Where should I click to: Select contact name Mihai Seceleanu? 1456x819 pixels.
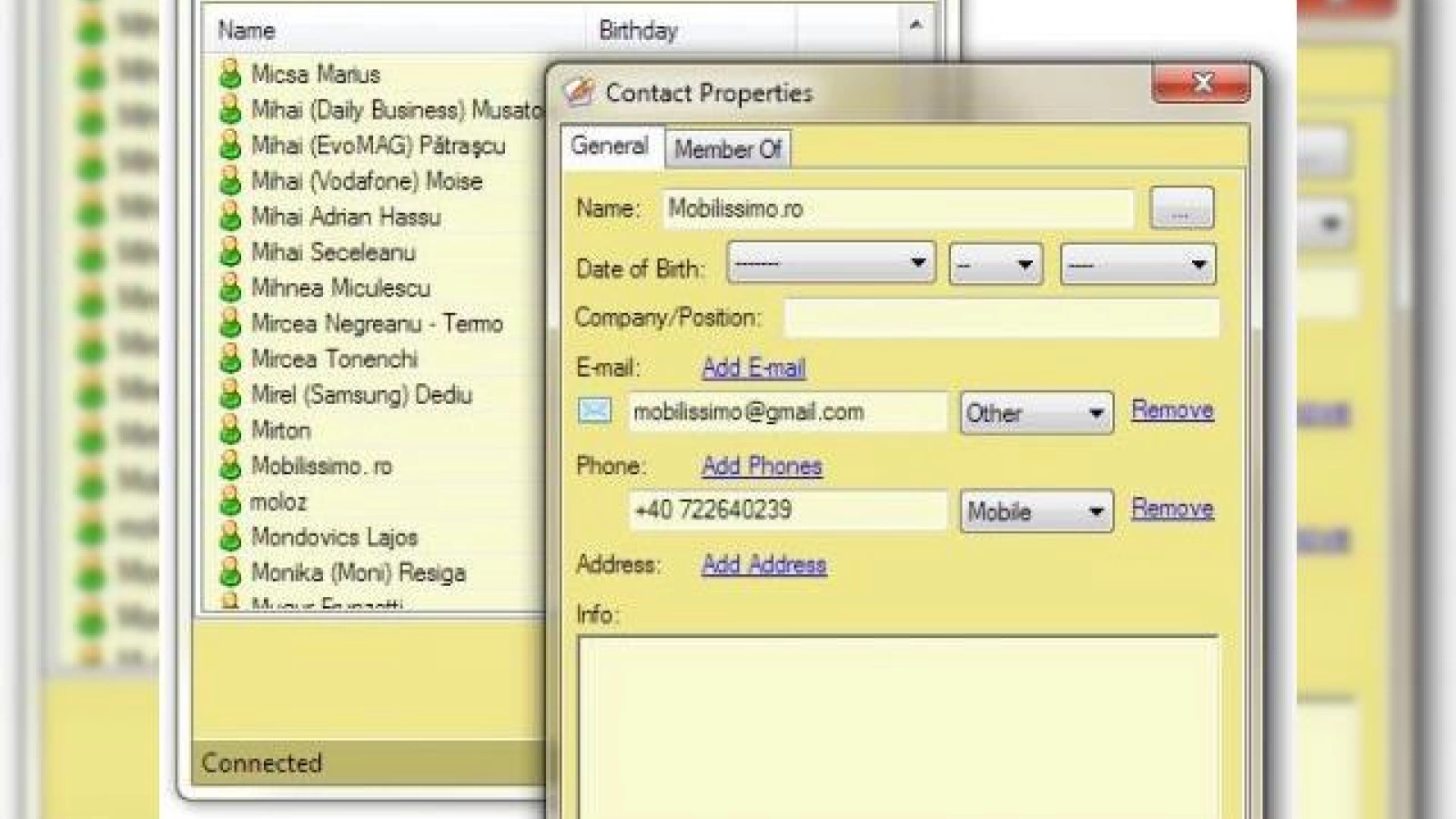coord(333,252)
